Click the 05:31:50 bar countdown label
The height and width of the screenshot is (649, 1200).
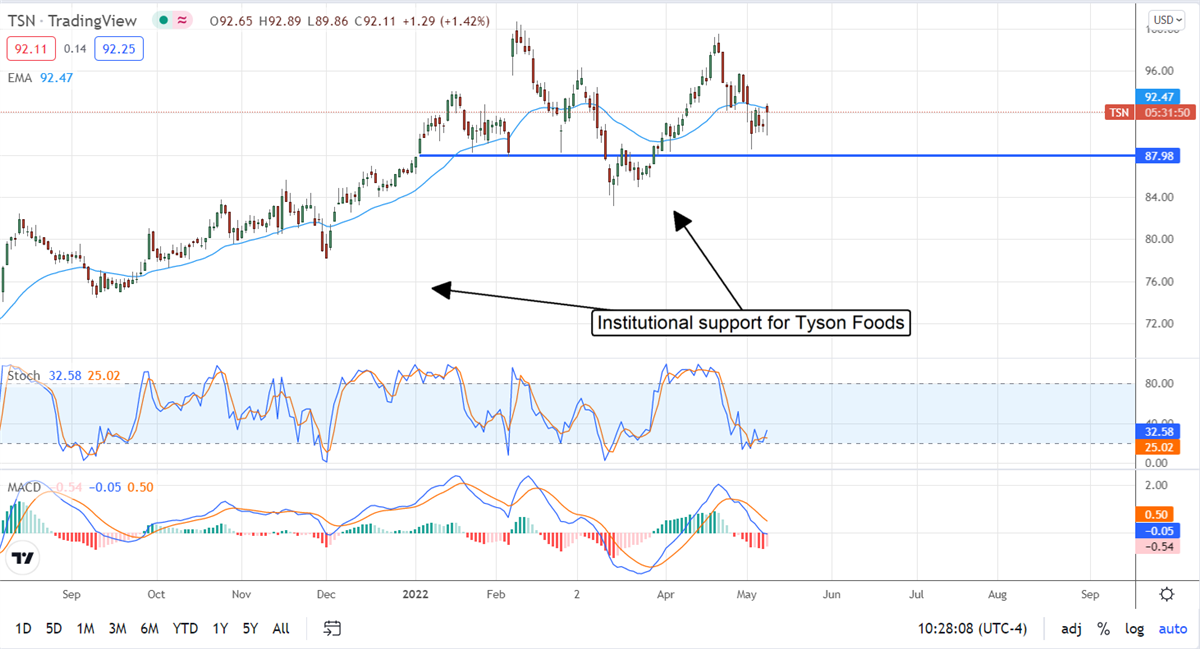(1164, 112)
